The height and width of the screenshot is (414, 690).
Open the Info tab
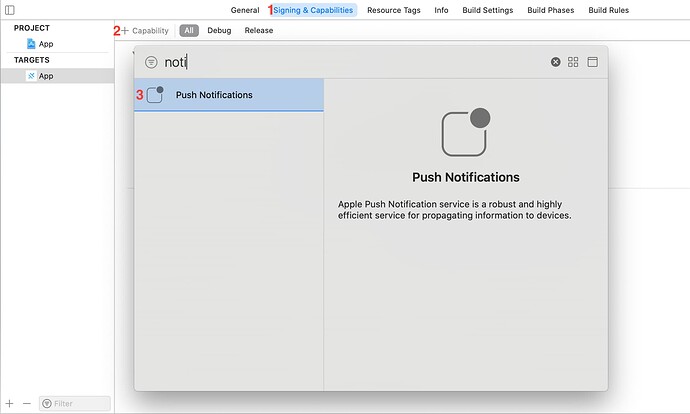[441, 10]
